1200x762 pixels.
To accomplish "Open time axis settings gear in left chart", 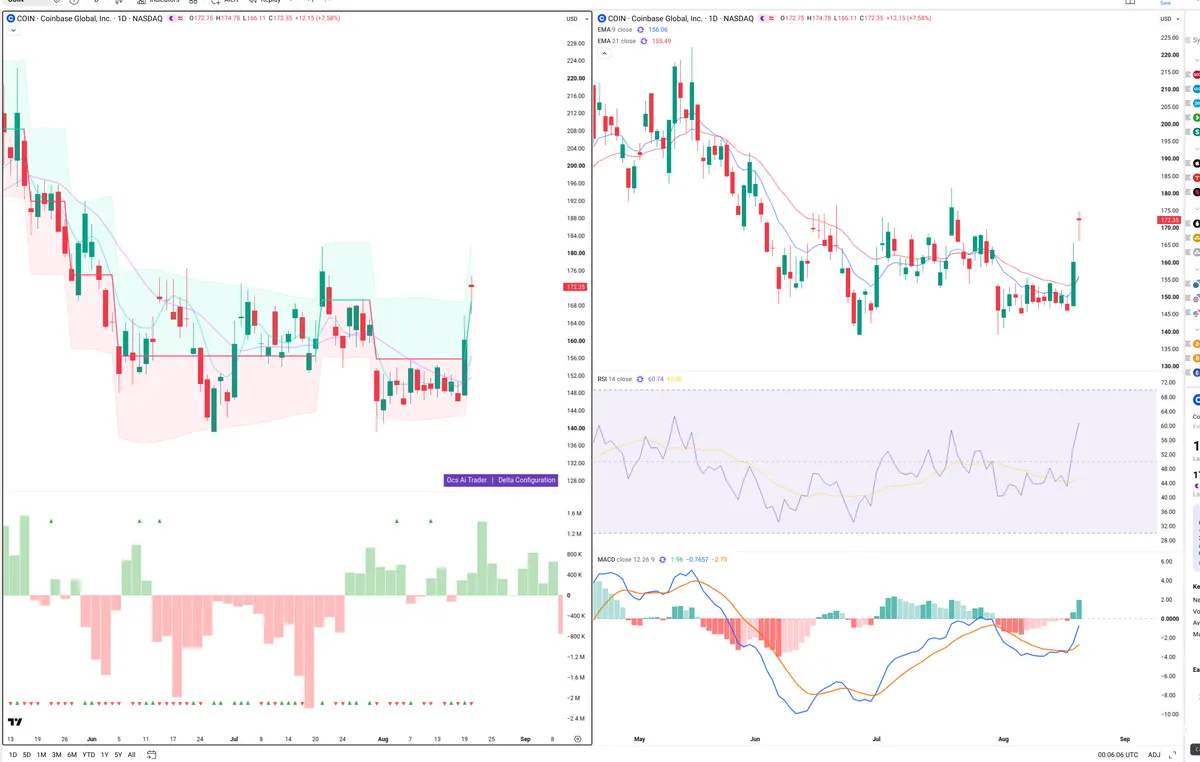I will [x=577, y=738].
